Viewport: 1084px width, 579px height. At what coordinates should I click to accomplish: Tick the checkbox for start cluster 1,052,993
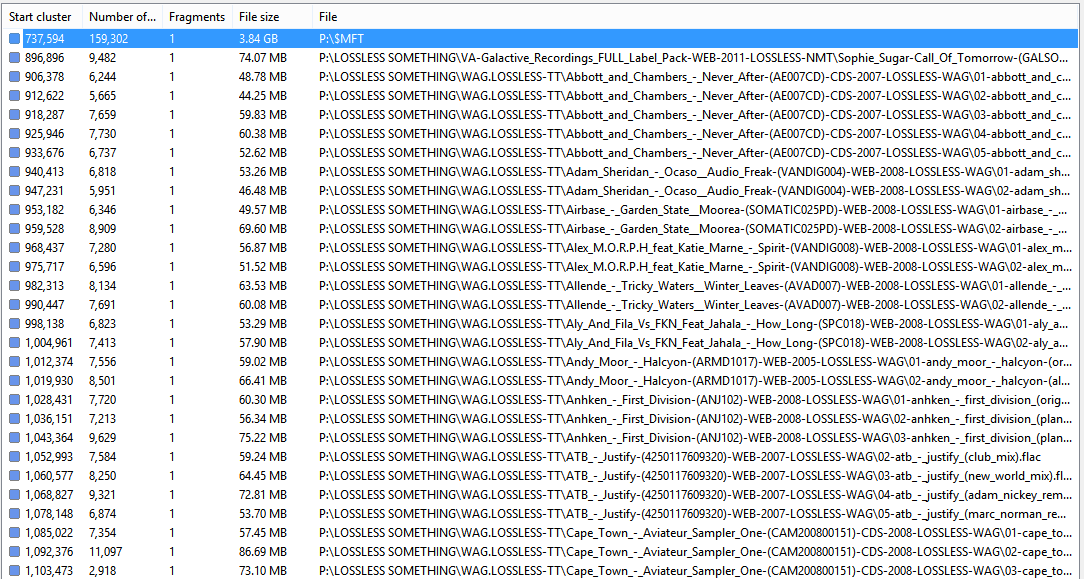point(14,456)
